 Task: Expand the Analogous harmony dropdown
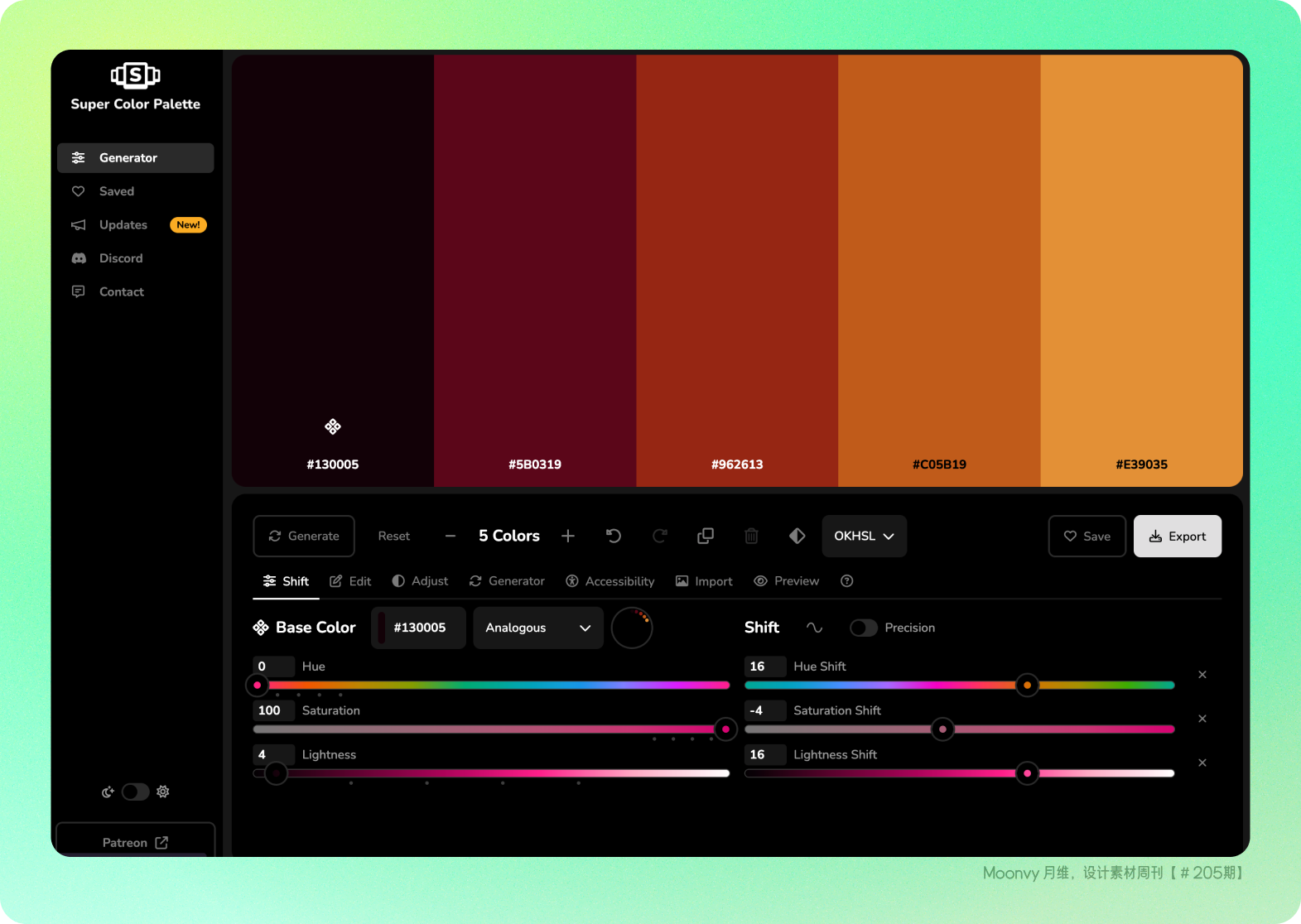(x=537, y=628)
